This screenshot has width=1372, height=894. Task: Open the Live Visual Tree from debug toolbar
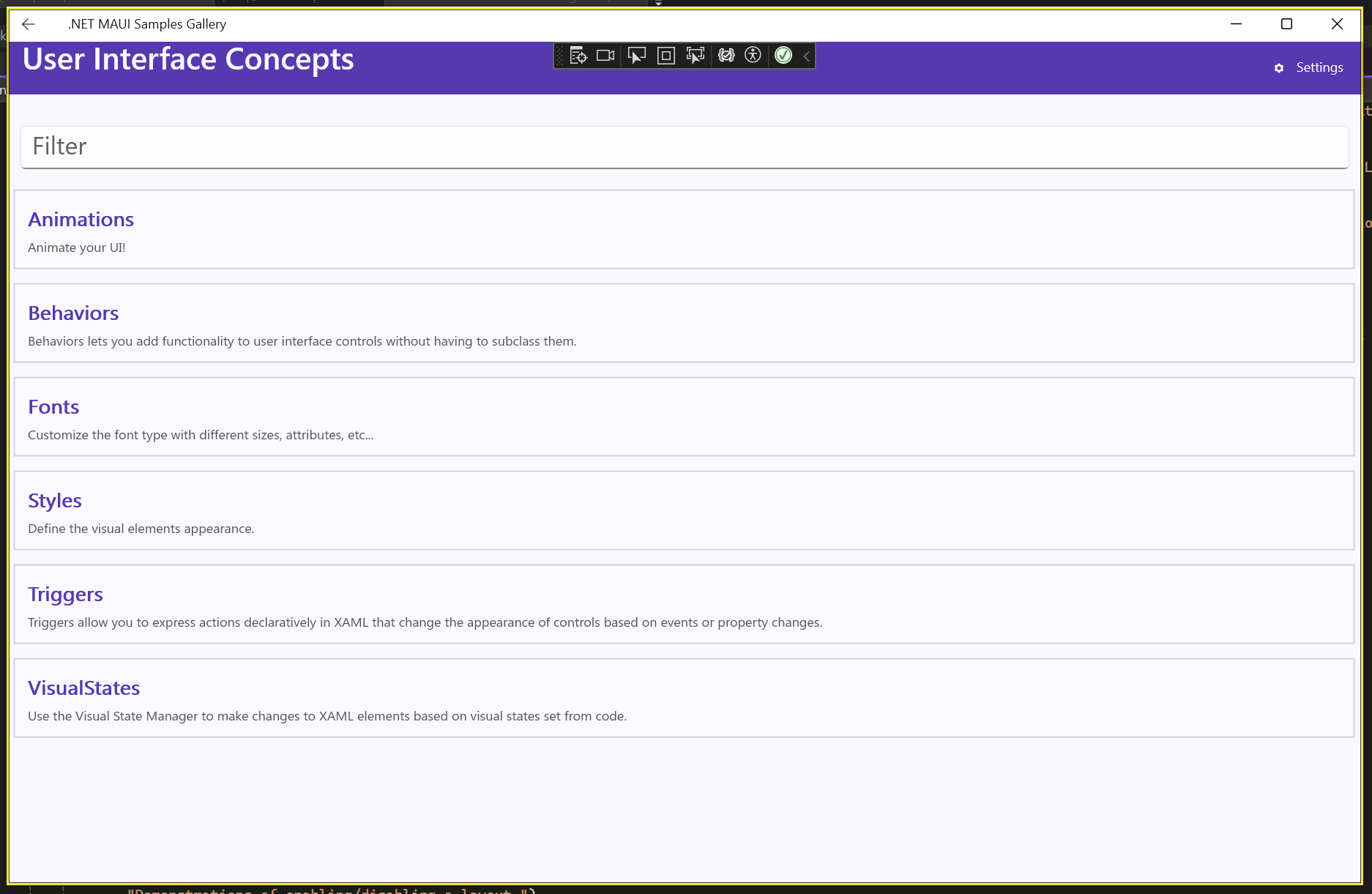click(x=578, y=56)
